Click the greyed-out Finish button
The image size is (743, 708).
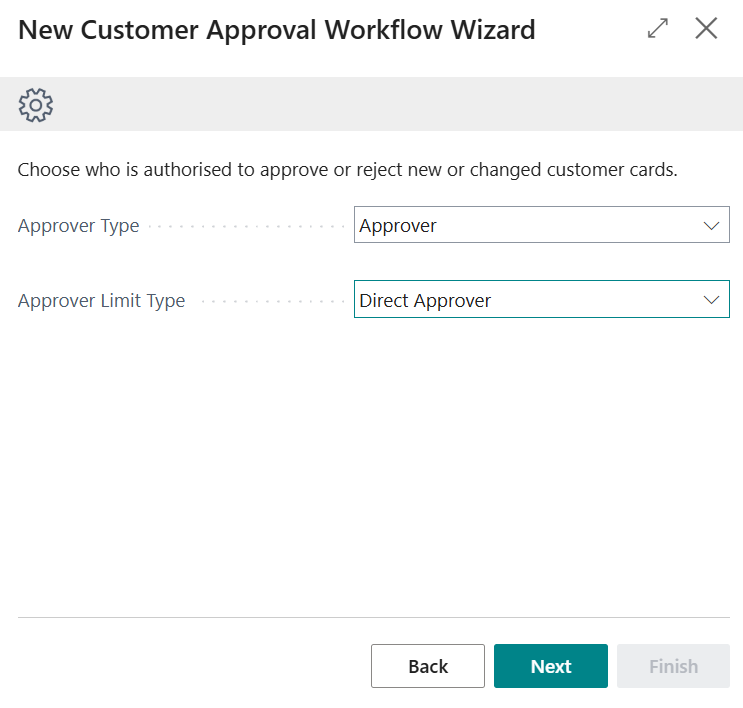click(x=673, y=666)
